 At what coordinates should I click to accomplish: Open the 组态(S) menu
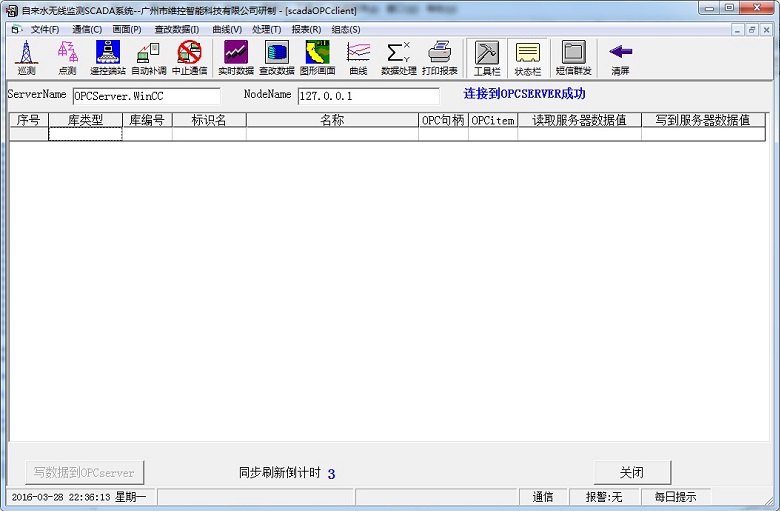[346, 29]
